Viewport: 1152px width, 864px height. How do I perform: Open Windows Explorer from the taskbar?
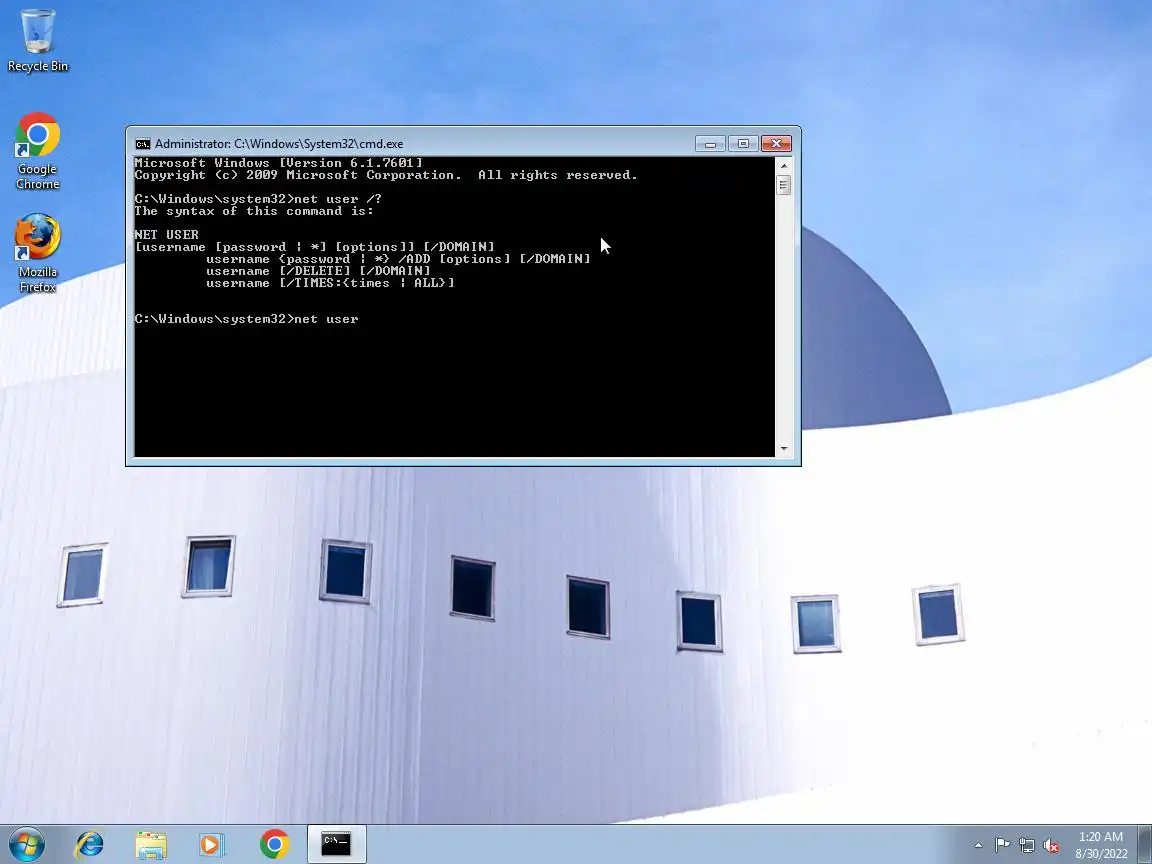[x=151, y=844]
